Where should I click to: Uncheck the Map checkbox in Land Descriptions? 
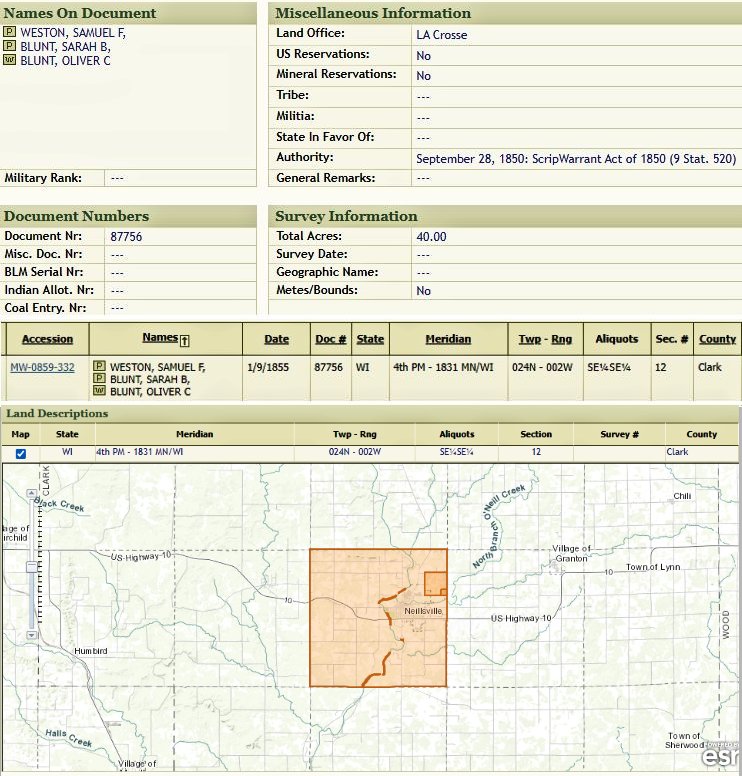point(21,453)
